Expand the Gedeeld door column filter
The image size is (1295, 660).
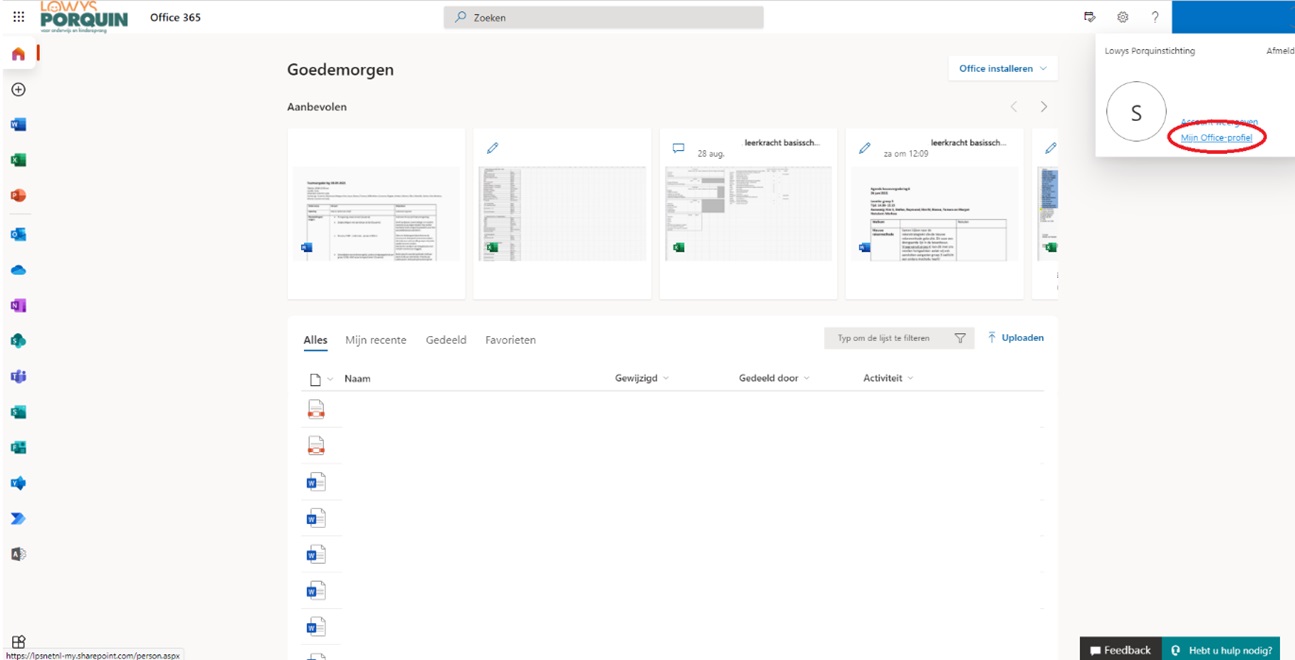pos(774,378)
